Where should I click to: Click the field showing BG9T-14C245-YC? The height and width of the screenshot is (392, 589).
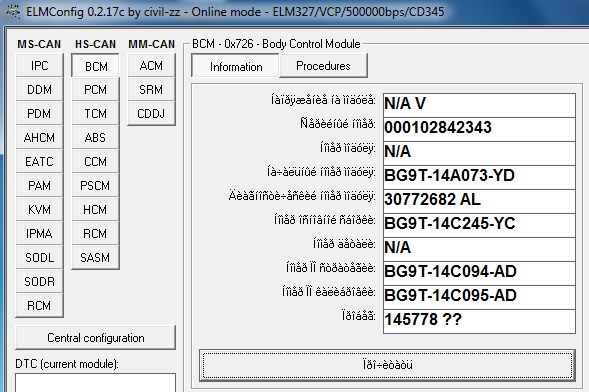[479, 225]
